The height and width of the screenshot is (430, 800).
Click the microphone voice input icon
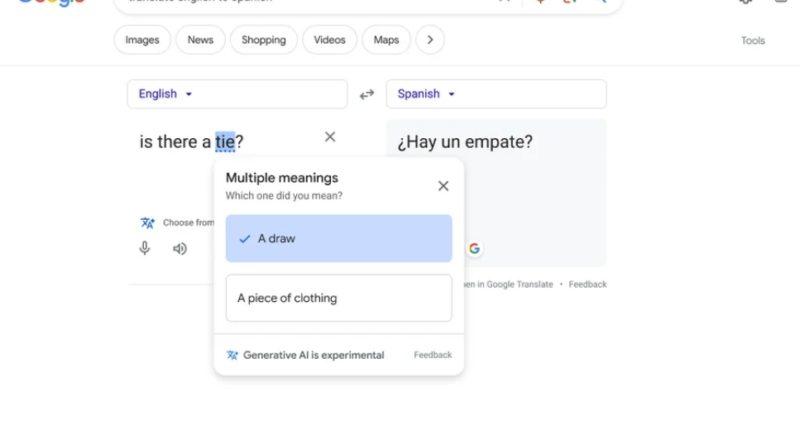click(145, 248)
